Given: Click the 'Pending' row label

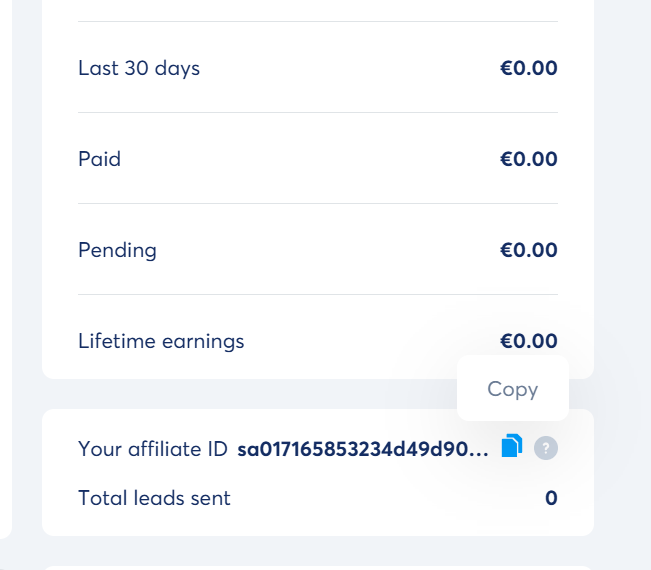Looking at the screenshot, I should [117, 250].
